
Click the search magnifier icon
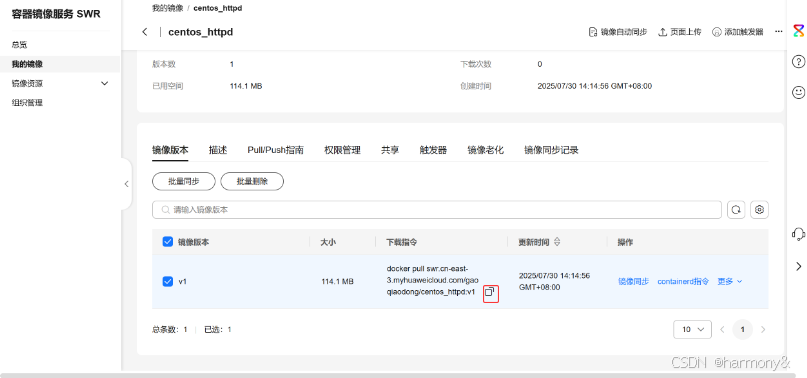coord(165,210)
